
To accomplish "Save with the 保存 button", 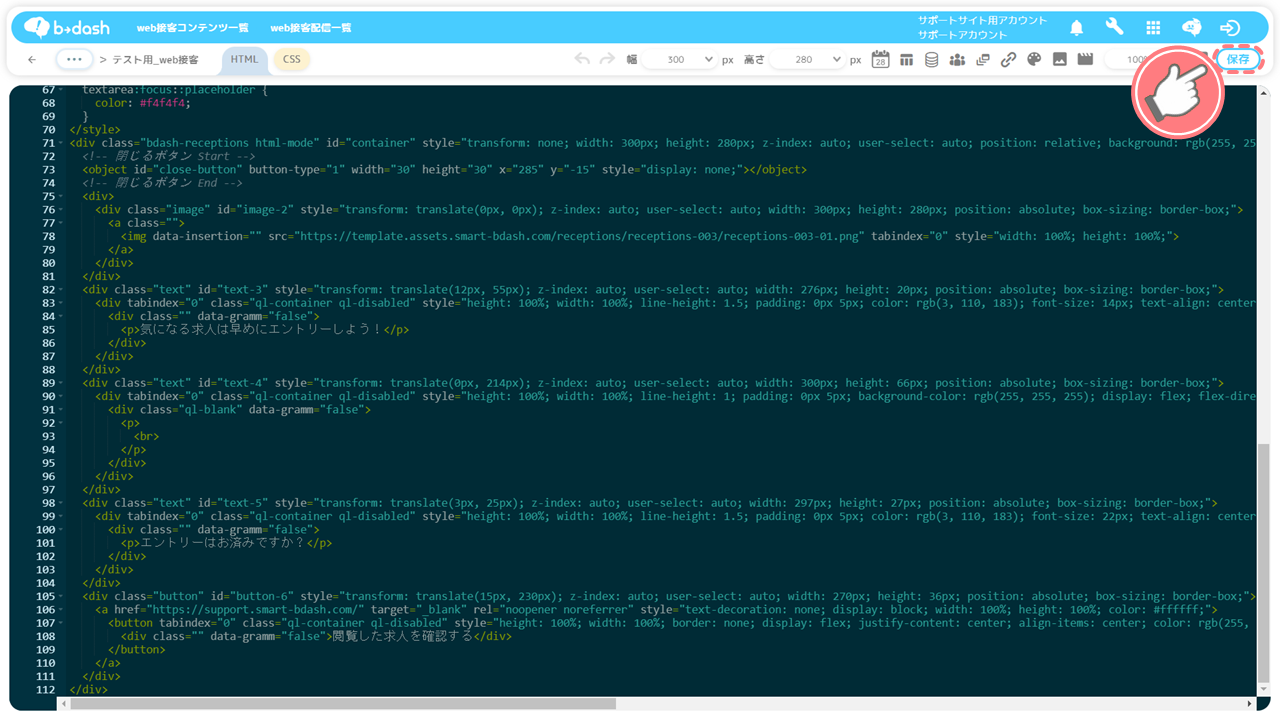I will pyautogui.click(x=1238, y=60).
